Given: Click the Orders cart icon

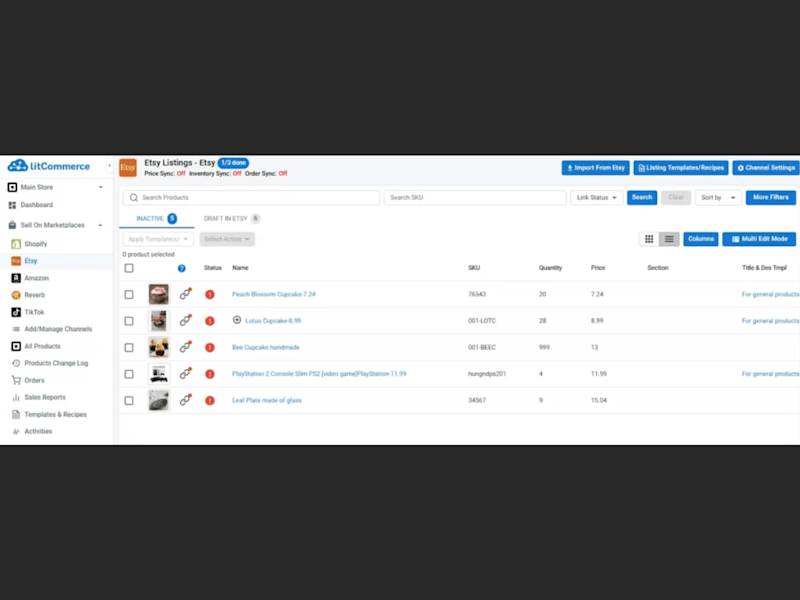Looking at the screenshot, I should point(16,380).
